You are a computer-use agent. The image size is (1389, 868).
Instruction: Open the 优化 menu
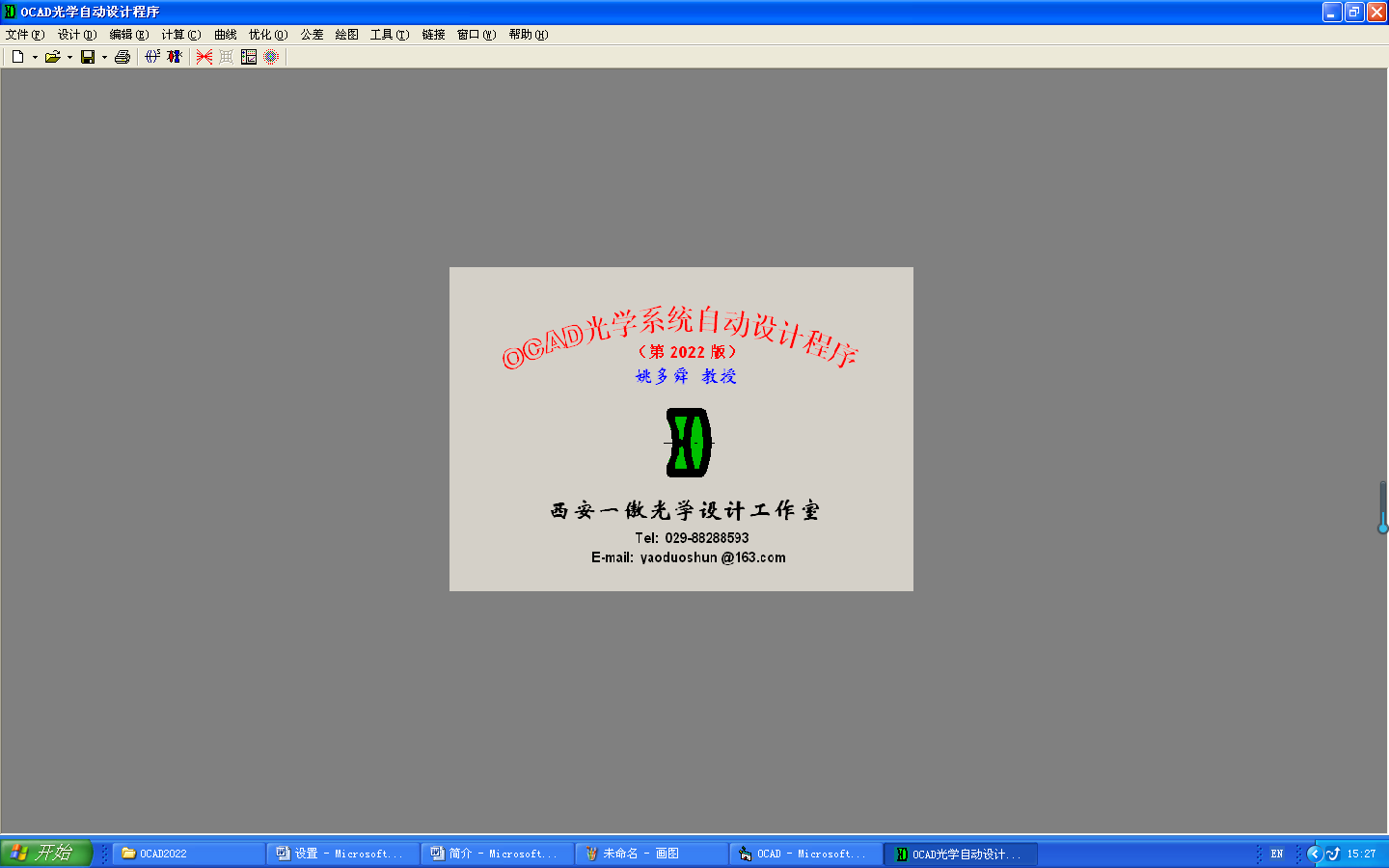(267, 35)
